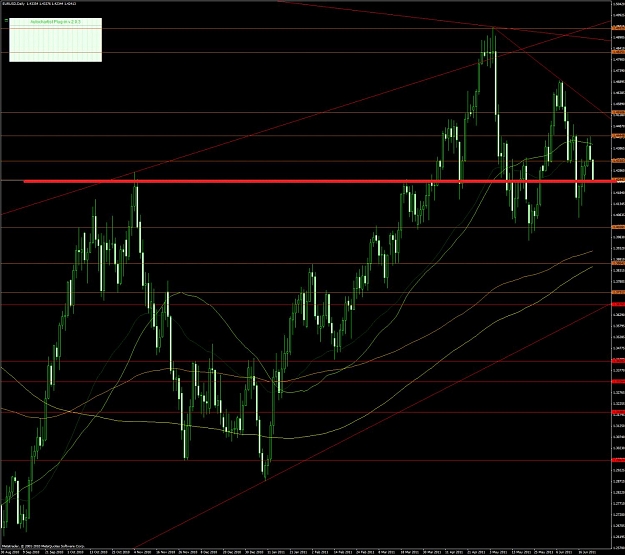The image size is (625, 555).
Task: Click the 4 Nov 2010 date label
Action: (142, 552)
